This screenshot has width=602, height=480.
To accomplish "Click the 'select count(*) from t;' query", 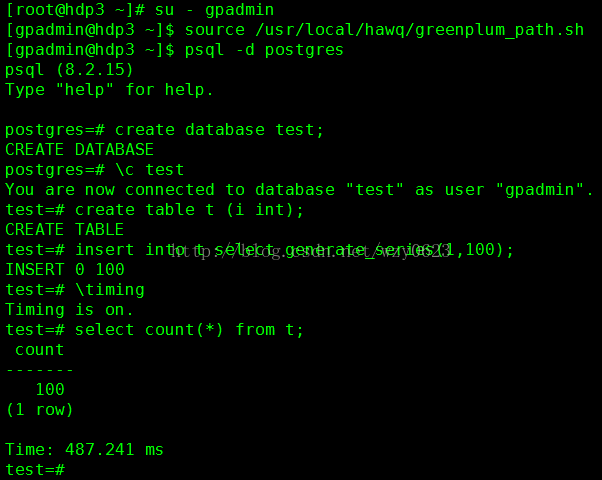I will [x=189, y=329].
